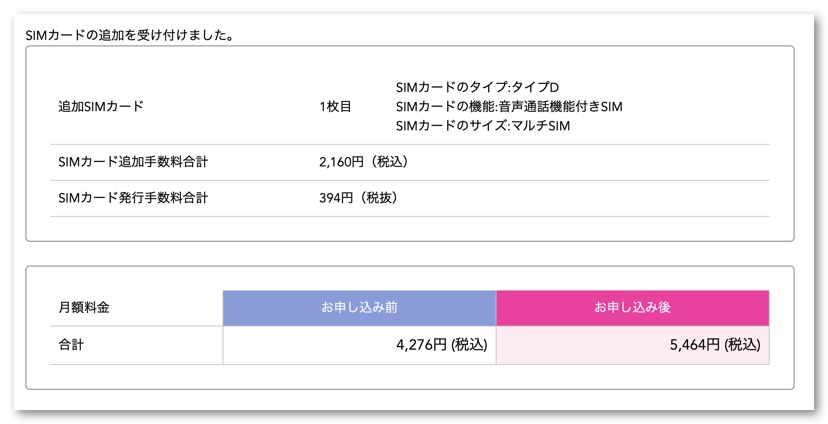Click the 5,464円 post-application total
Viewport: 828px width, 424px height.
[714, 345]
